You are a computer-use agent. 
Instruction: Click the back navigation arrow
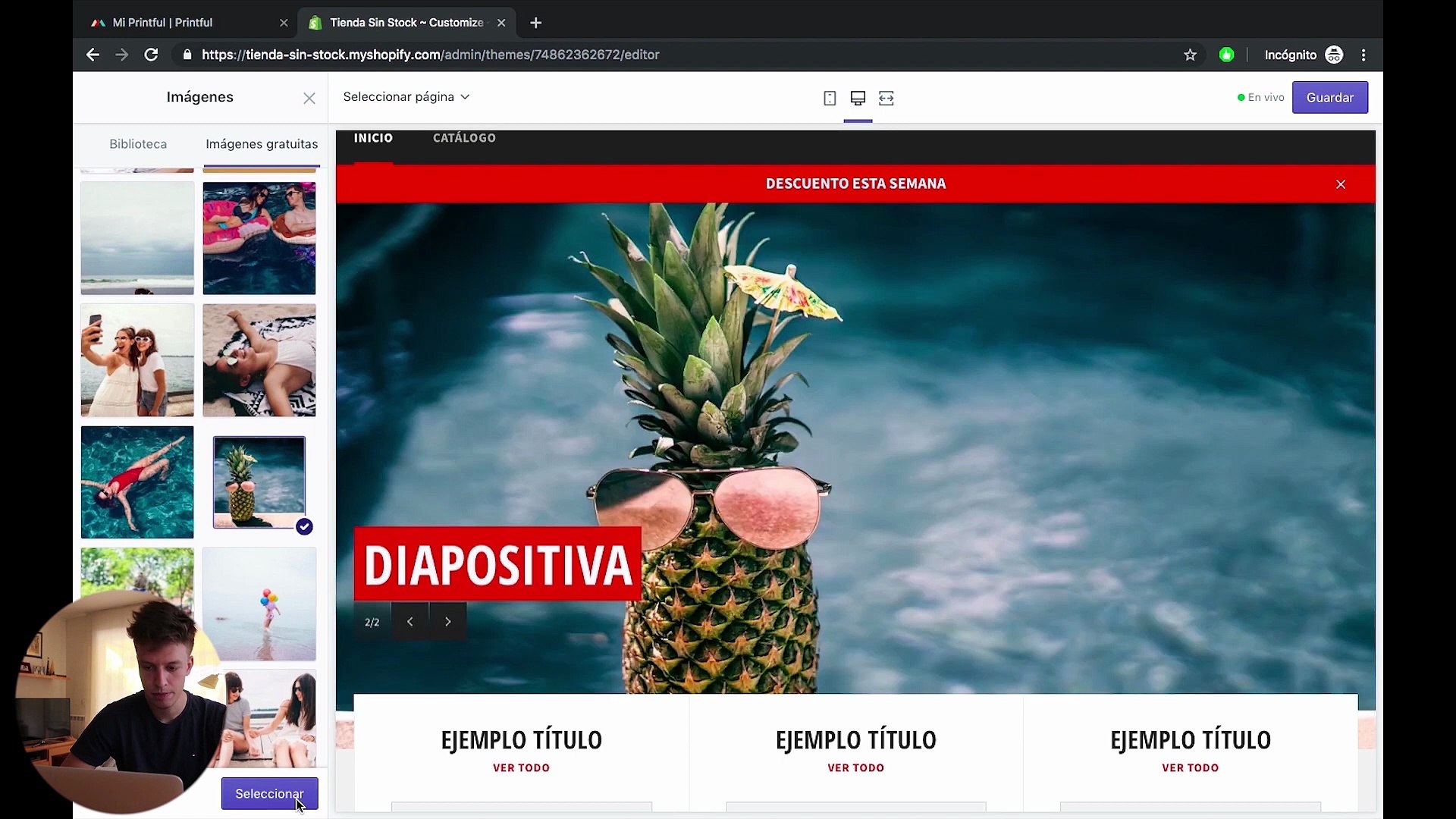(93, 54)
